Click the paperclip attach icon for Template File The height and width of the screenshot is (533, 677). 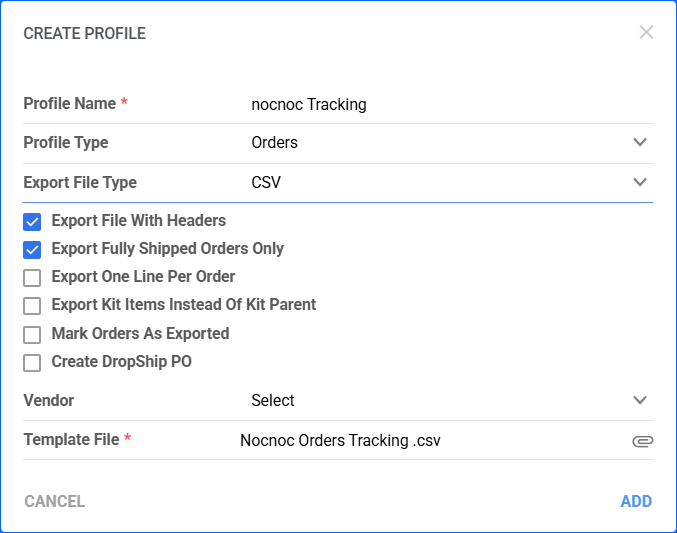tap(642, 441)
